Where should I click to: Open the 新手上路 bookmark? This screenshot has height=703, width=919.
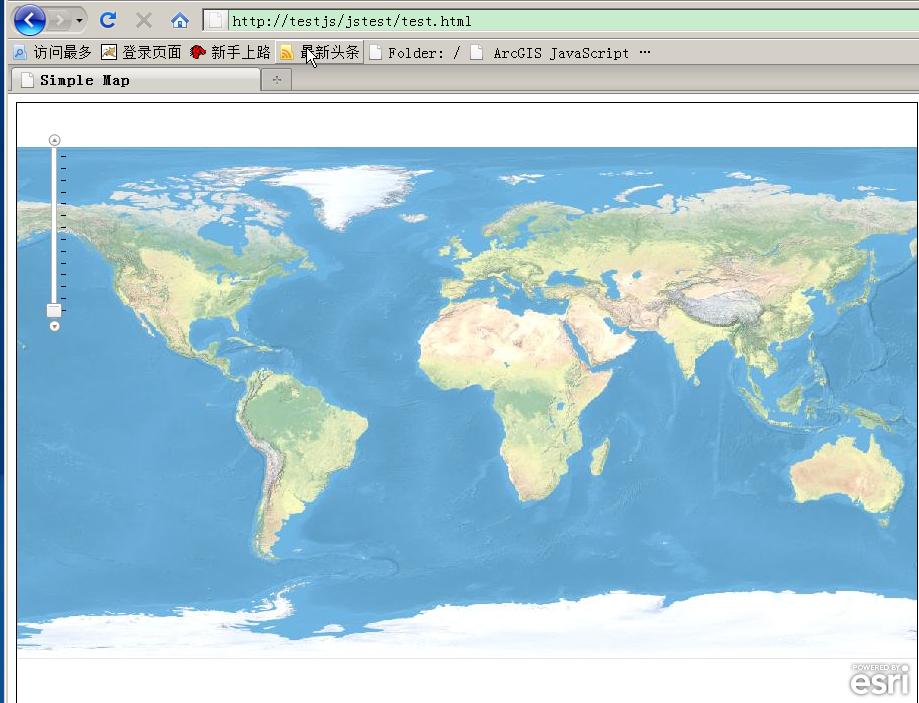(230, 52)
